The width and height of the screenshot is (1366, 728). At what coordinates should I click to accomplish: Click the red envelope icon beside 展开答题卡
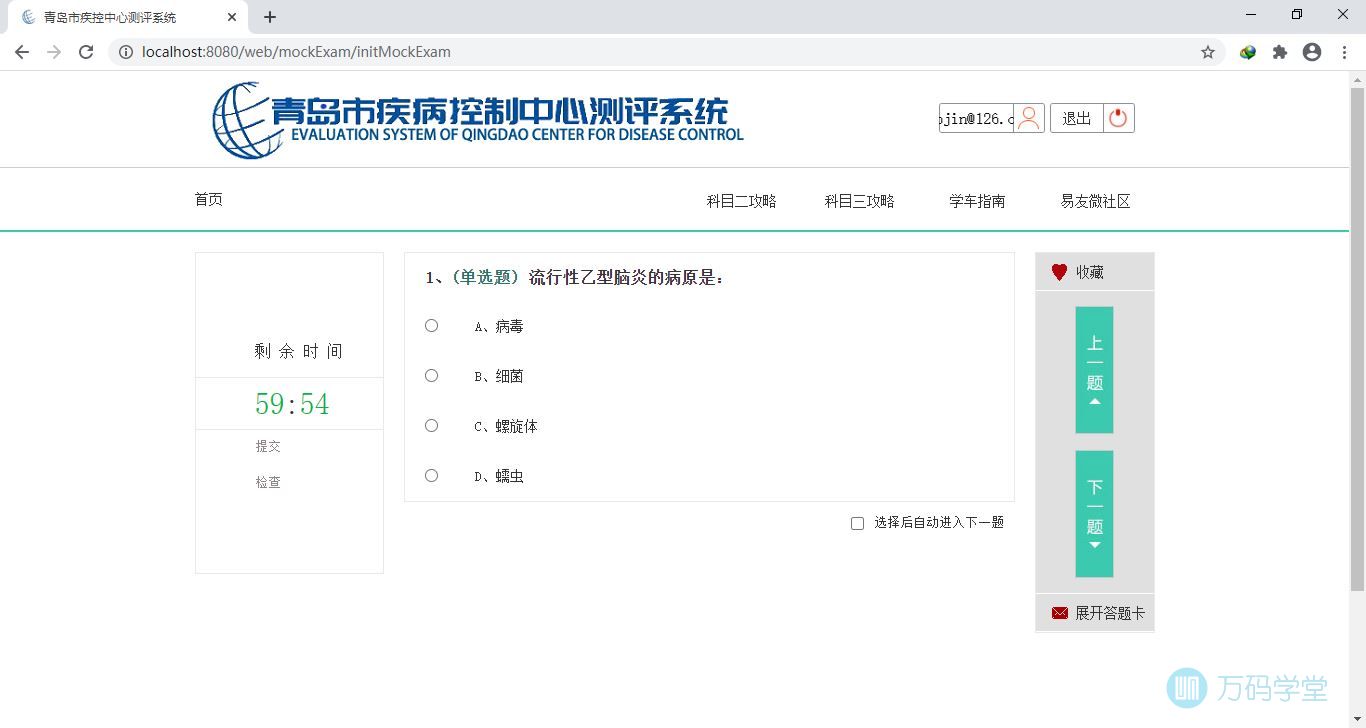pos(1059,613)
